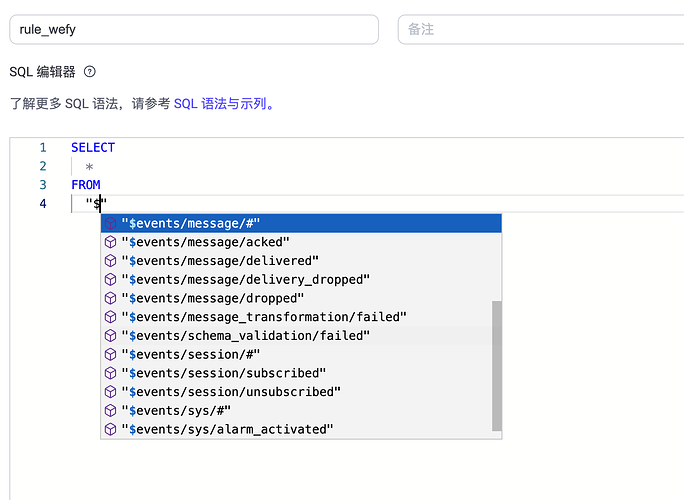
Task: Click cube icon beside "$events/sys/#"
Action: (x=110, y=410)
